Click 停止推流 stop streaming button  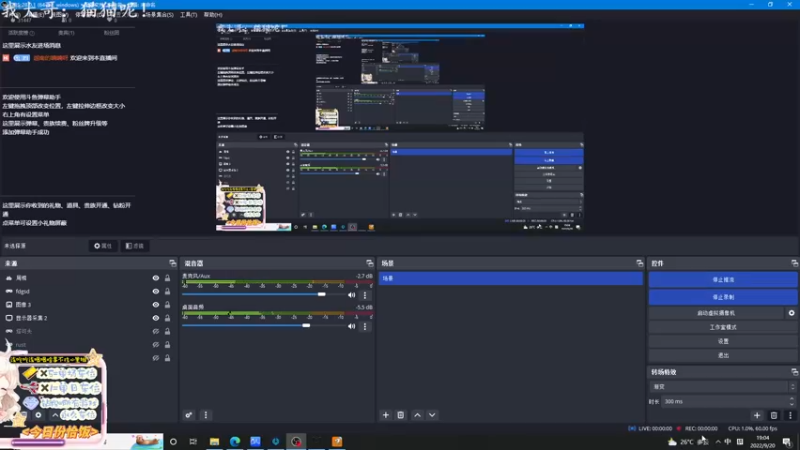click(x=723, y=280)
